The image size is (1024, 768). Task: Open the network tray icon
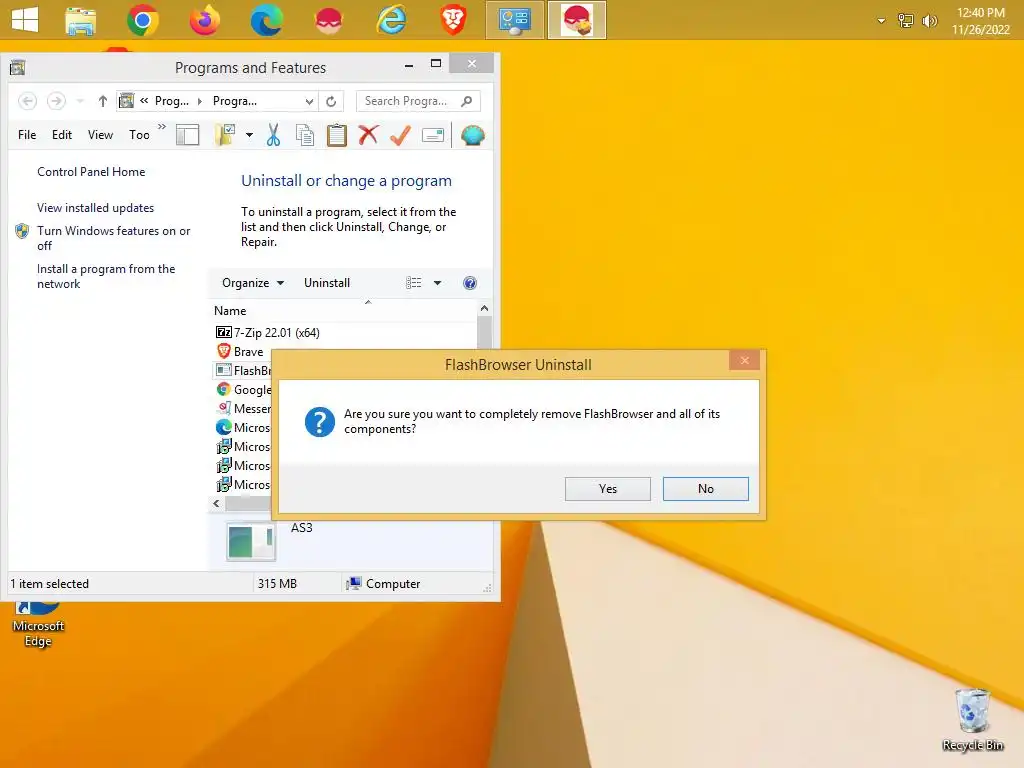tap(906, 21)
